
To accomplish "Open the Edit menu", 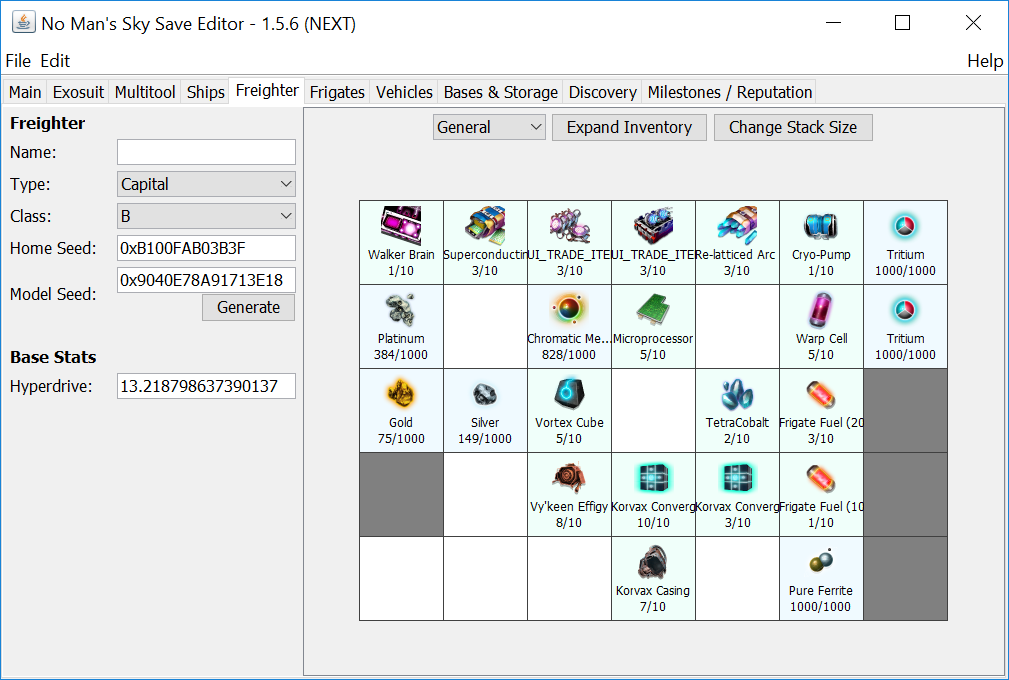I will click(x=55, y=61).
